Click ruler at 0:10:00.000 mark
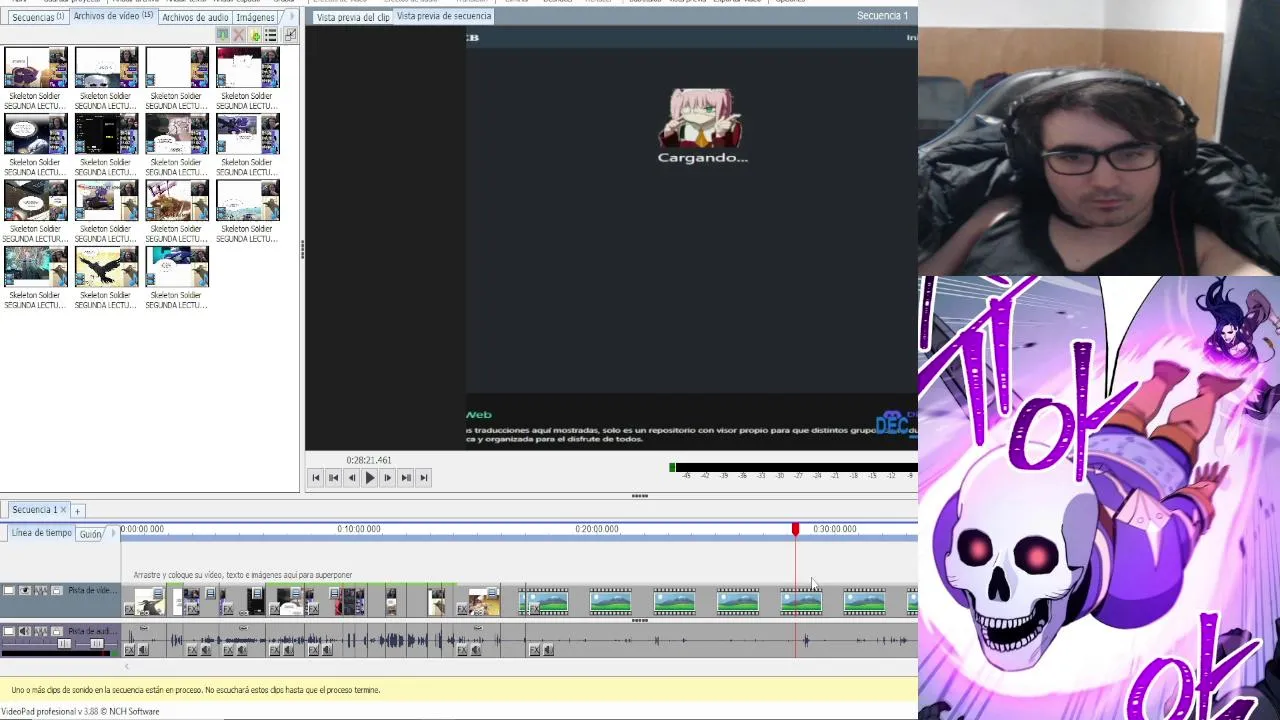 pos(359,529)
